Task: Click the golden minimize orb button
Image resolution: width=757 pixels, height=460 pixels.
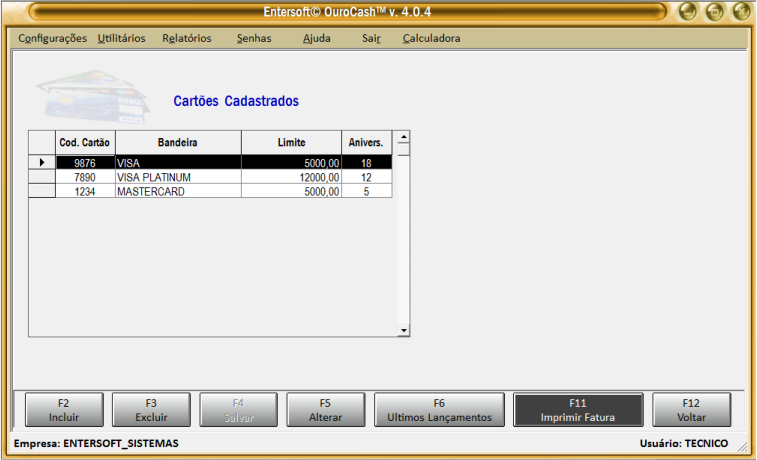Action: (689, 12)
